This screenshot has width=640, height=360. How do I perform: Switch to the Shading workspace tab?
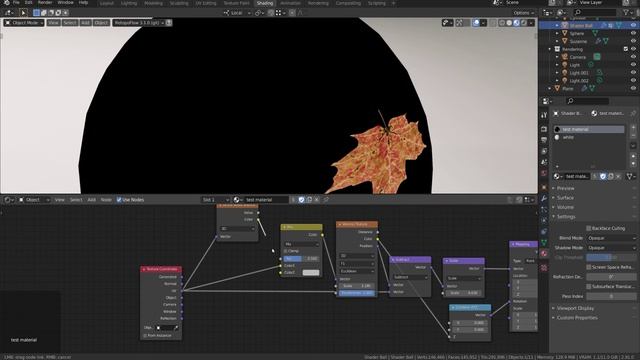click(x=264, y=3)
